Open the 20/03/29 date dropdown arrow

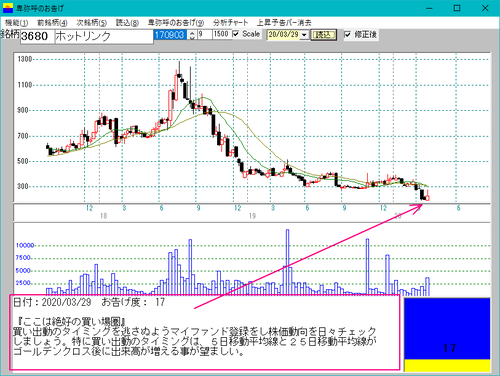(x=304, y=35)
